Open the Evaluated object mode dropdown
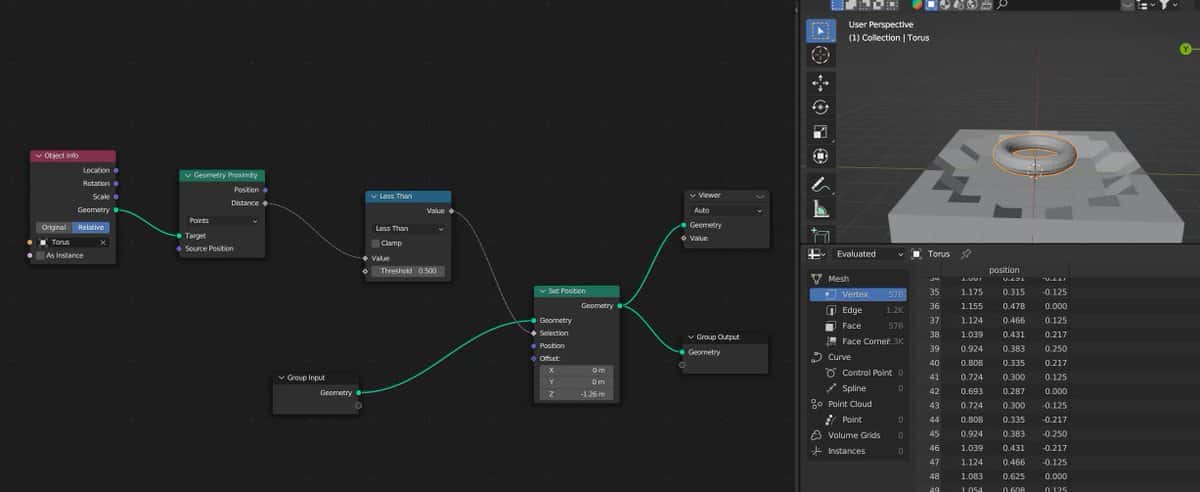Viewport: 1200px width, 492px height. pos(869,254)
